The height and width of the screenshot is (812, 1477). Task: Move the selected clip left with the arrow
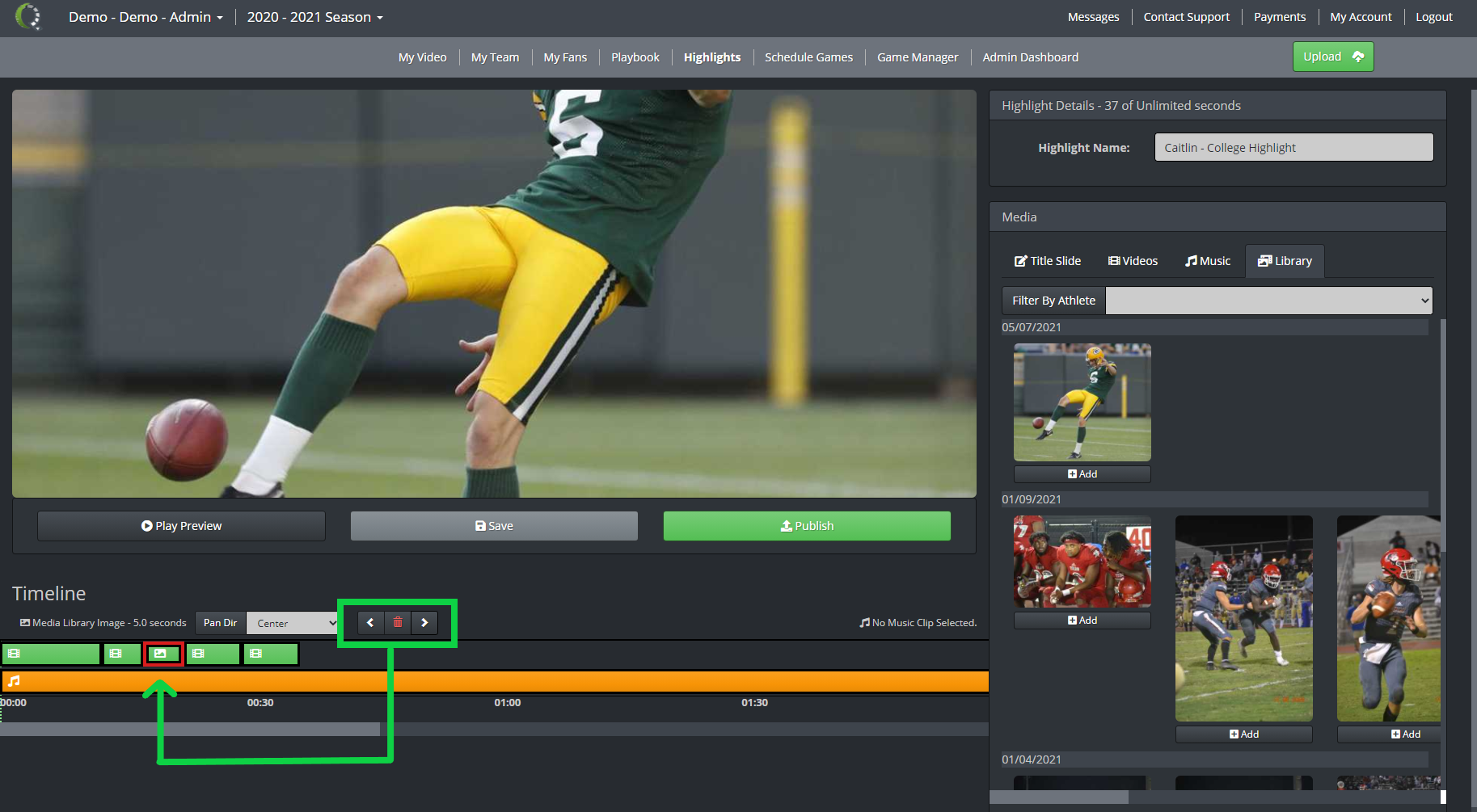370,623
